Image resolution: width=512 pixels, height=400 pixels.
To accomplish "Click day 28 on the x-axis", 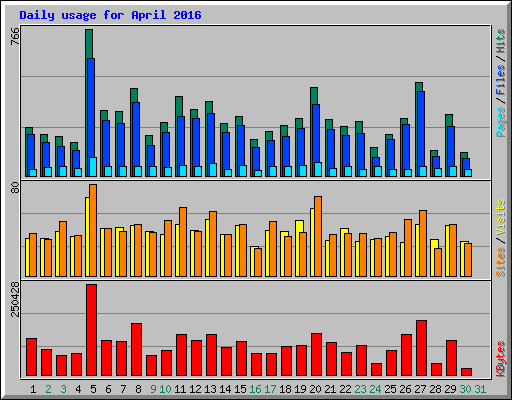I will tap(435, 389).
